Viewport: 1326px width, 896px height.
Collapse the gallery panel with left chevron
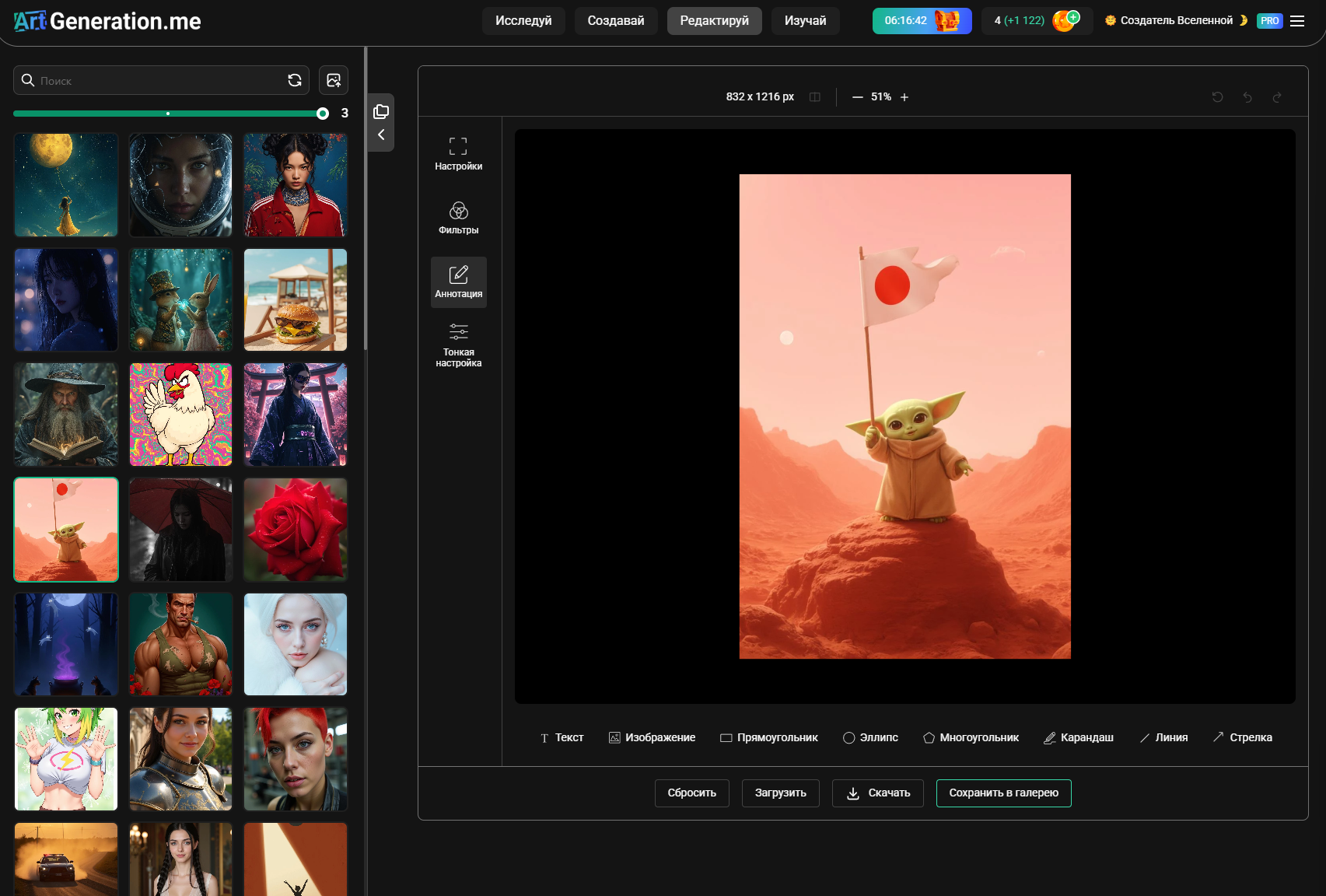tap(381, 135)
